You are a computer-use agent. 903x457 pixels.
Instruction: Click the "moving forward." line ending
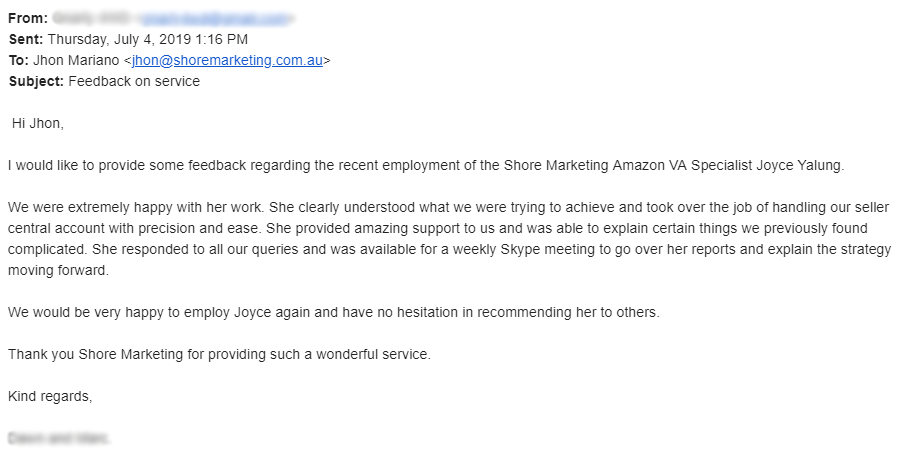[x=58, y=270]
